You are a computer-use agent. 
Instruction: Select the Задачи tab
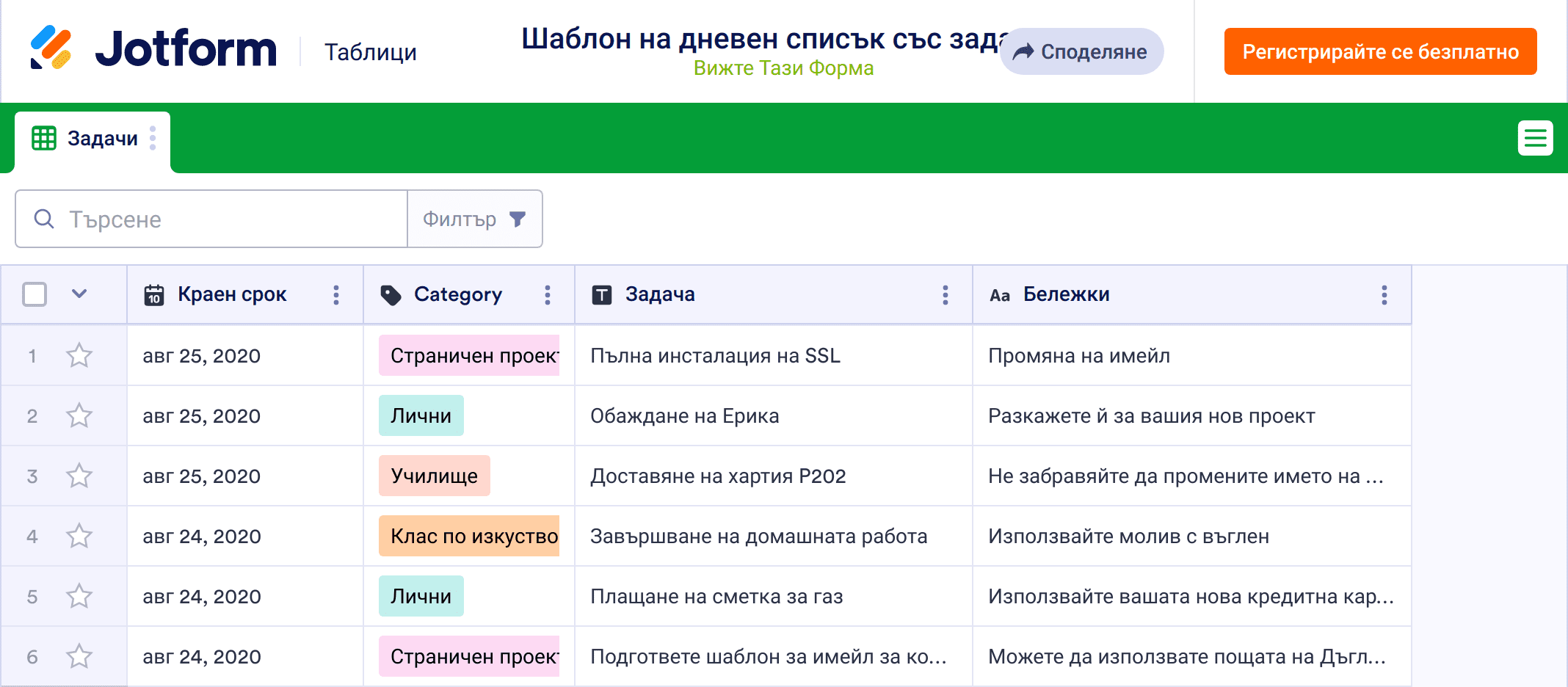tap(101, 139)
